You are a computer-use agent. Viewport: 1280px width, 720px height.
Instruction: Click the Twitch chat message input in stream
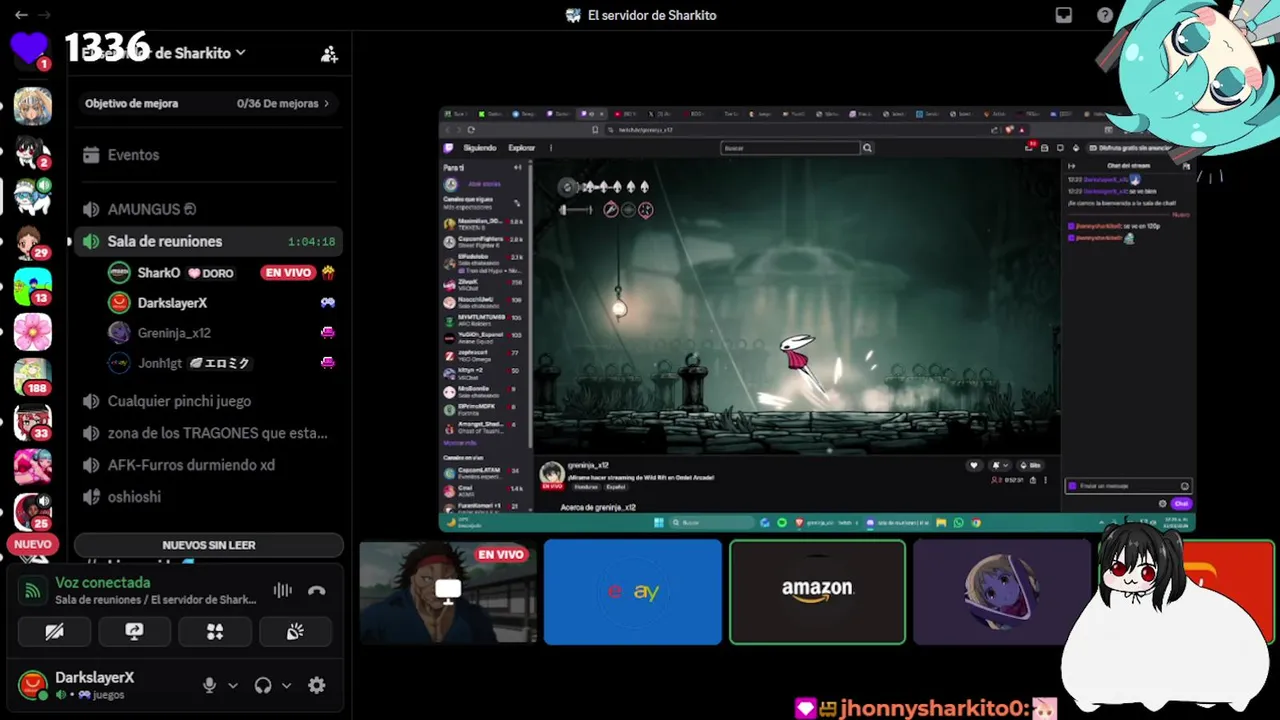[1128, 486]
